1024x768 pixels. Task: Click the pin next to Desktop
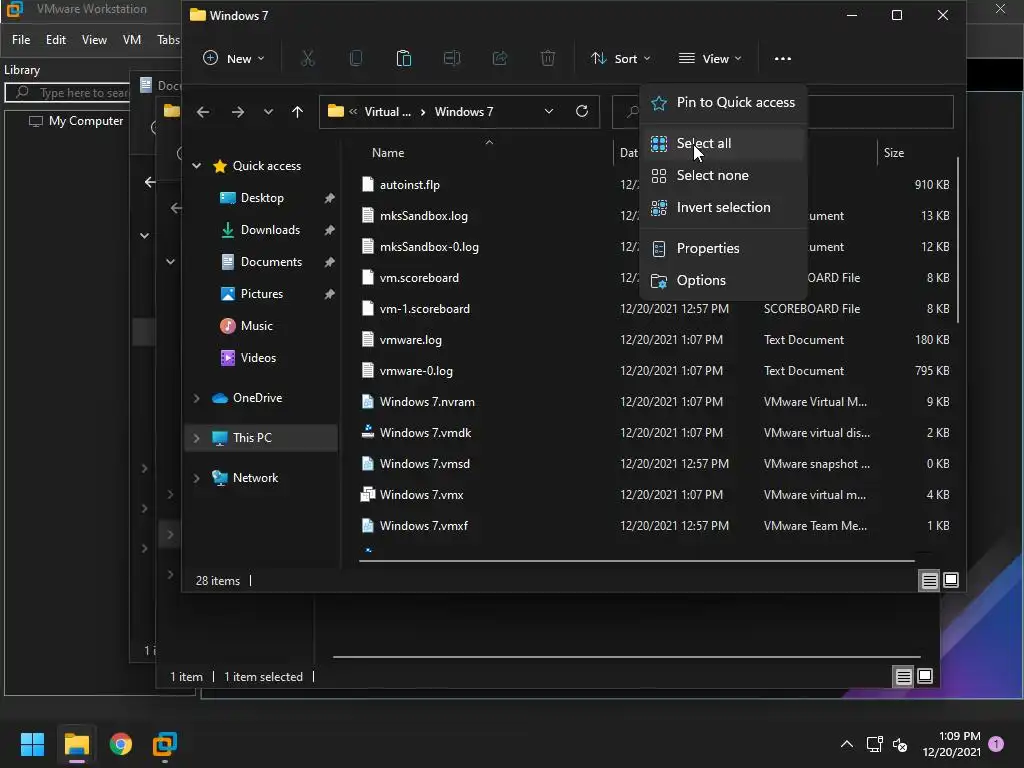330,198
